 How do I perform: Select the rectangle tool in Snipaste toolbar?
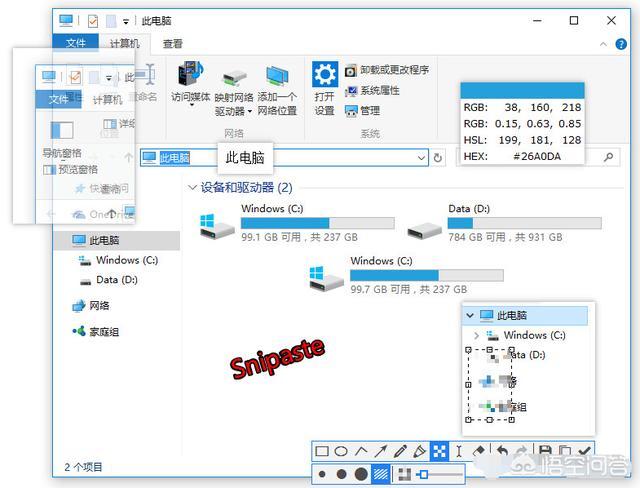click(322, 452)
